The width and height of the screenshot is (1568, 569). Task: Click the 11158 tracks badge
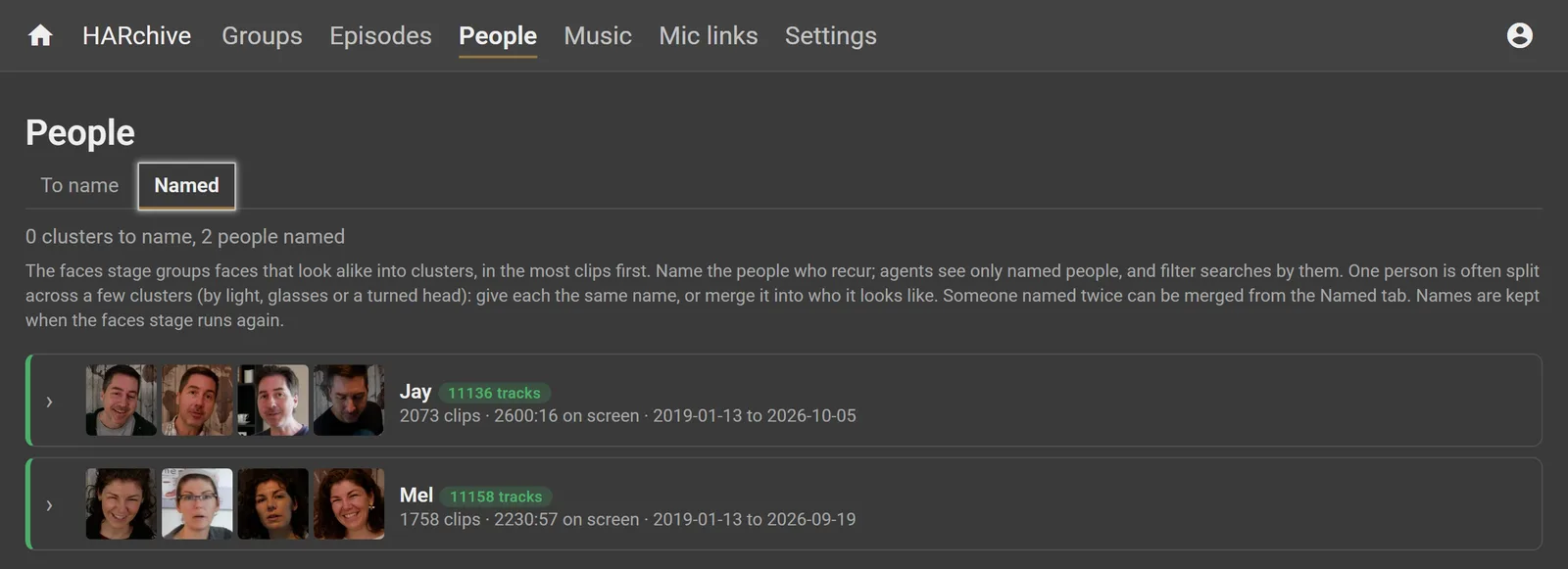496,497
